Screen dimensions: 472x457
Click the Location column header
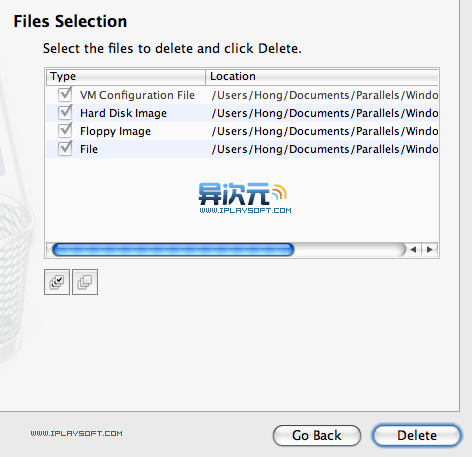click(x=322, y=76)
